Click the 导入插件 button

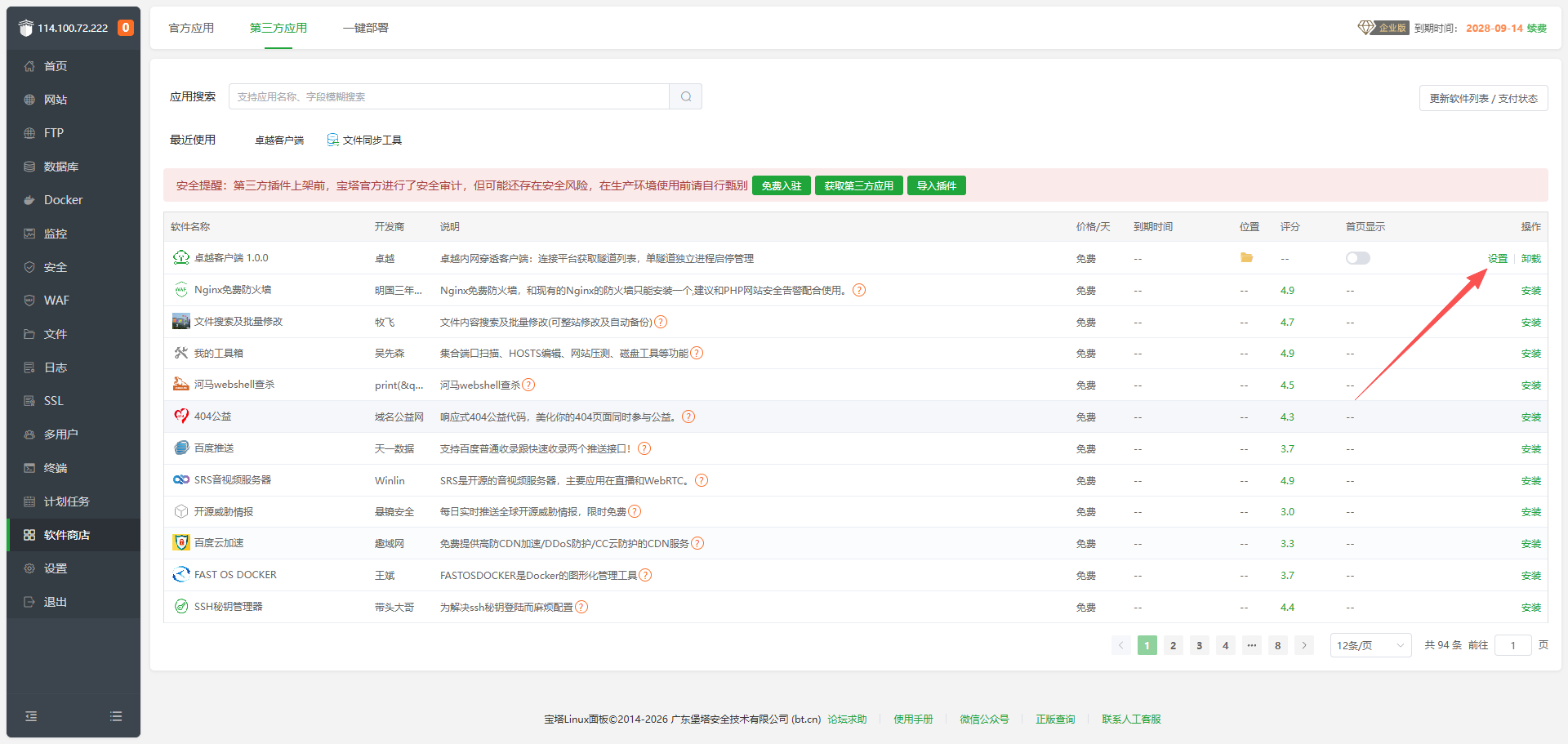click(x=937, y=185)
